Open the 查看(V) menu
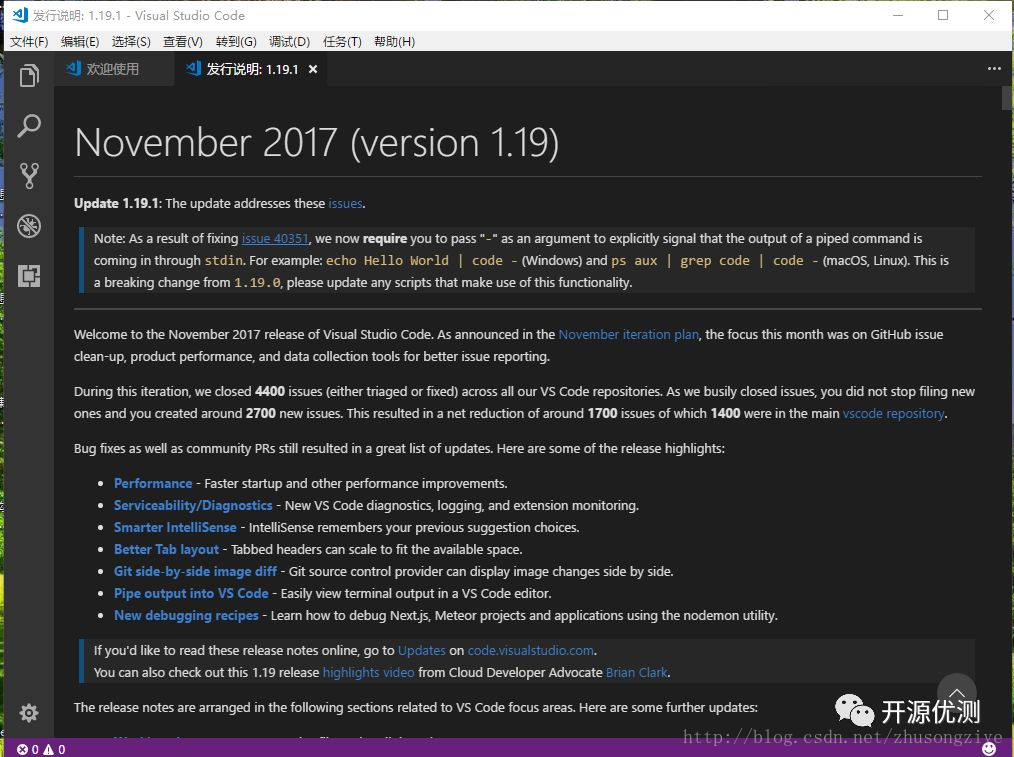The height and width of the screenshot is (757, 1014). coord(182,41)
